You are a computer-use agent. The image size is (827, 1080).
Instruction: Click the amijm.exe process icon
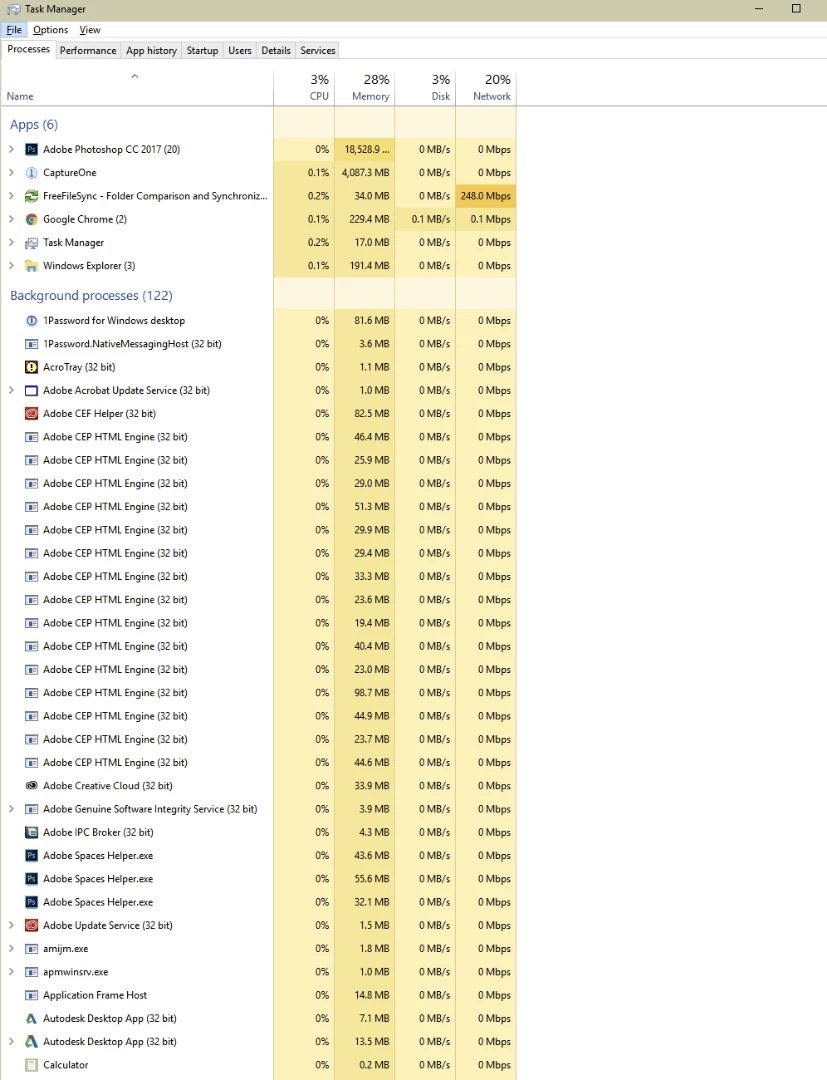pyautogui.click(x=31, y=949)
